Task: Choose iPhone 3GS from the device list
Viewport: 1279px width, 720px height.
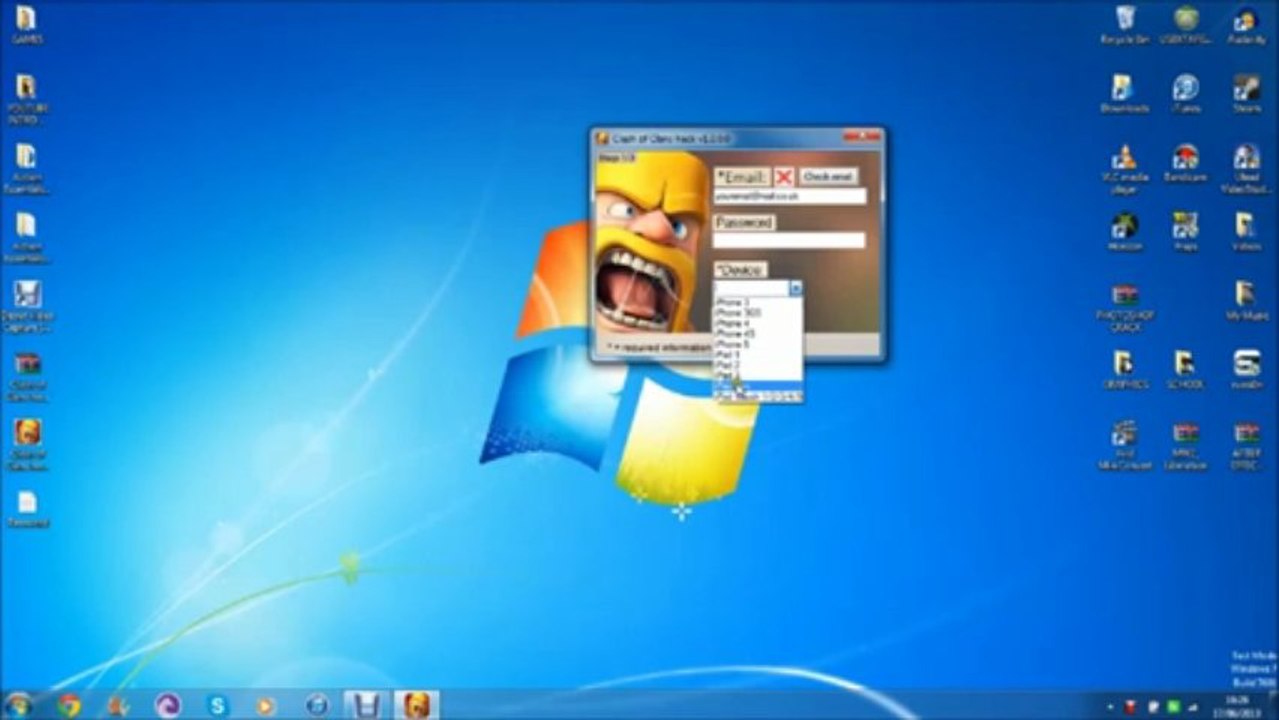Action: (x=757, y=312)
